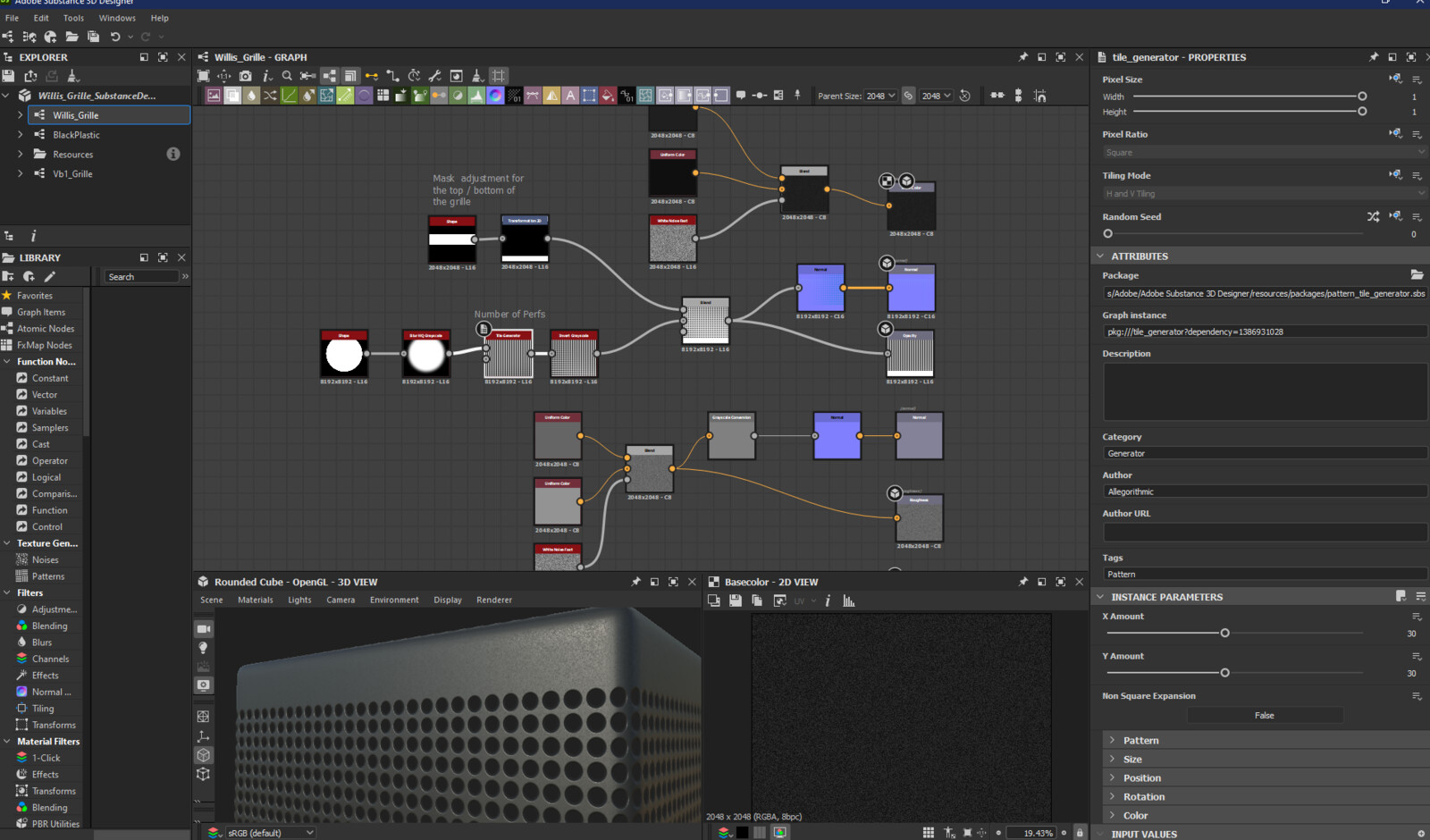Open the Package folder browse icon
Image resolution: width=1430 pixels, height=840 pixels.
[1417, 275]
